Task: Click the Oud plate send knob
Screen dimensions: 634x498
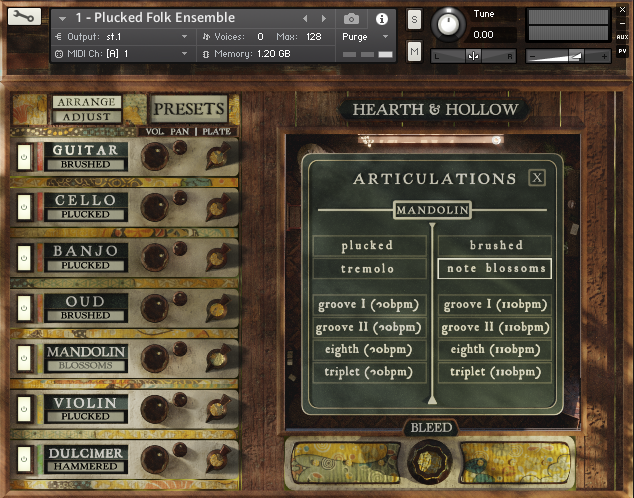Action: pyautogui.click(x=218, y=308)
